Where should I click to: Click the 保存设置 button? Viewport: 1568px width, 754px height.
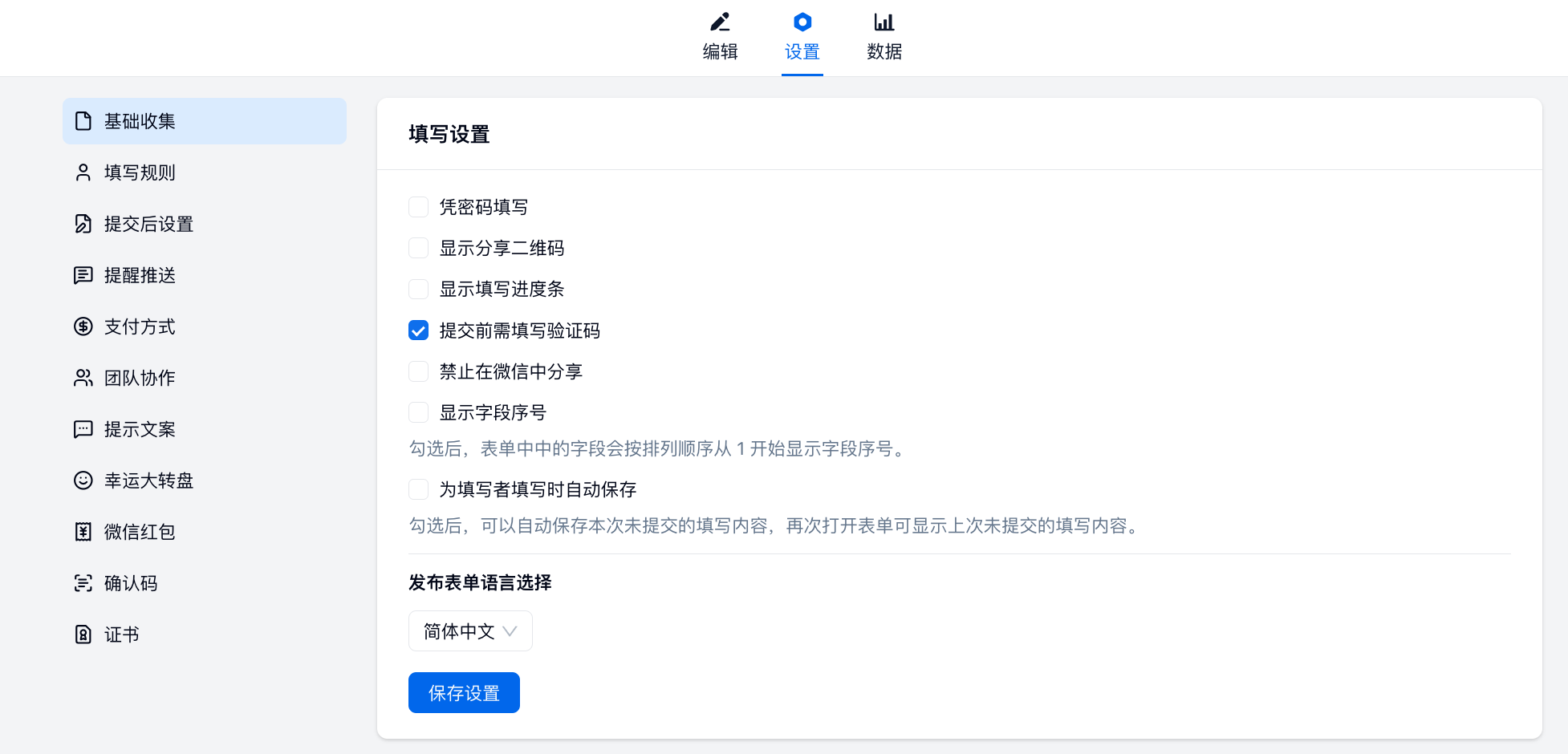pyautogui.click(x=464, y=692)
